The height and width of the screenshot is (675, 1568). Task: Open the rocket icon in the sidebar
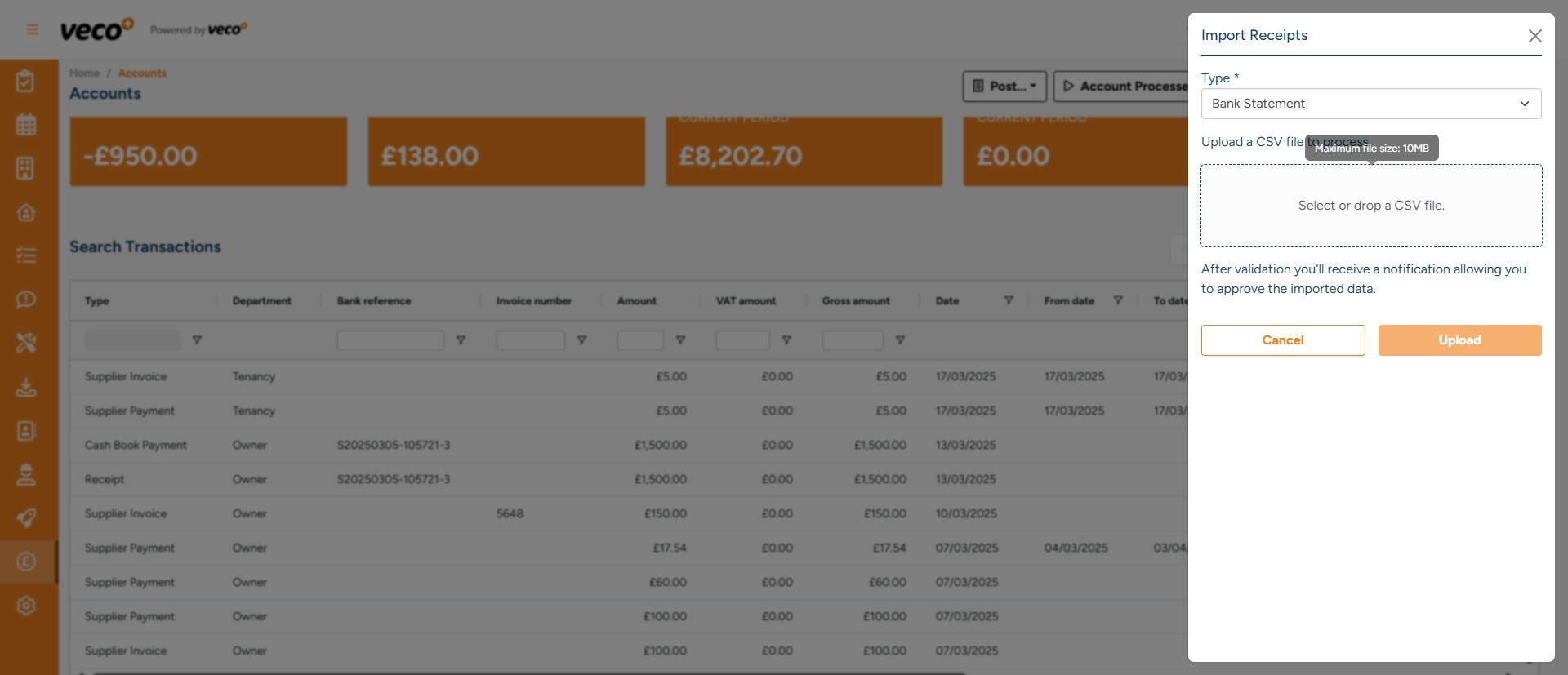click(26, 517)
